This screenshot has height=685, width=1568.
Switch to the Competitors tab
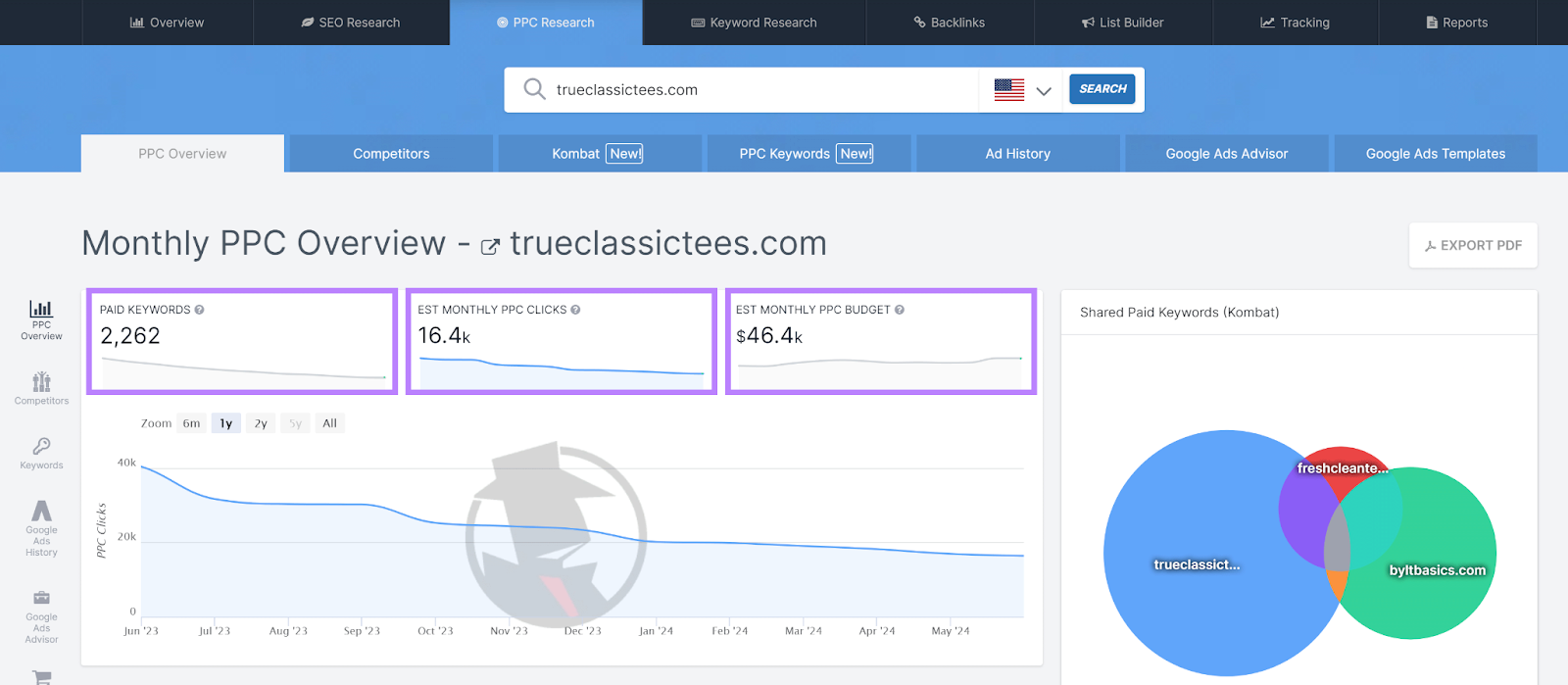tap(391, 154)
